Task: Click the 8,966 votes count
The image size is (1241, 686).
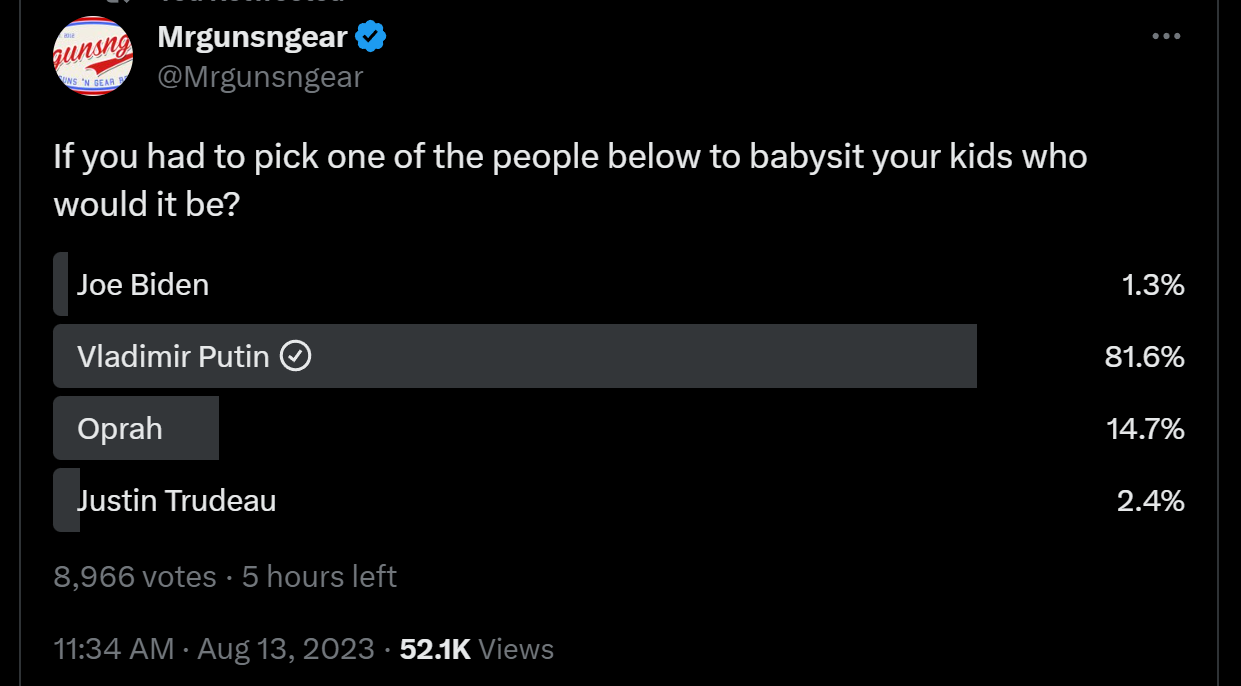Action: [135, 577]
